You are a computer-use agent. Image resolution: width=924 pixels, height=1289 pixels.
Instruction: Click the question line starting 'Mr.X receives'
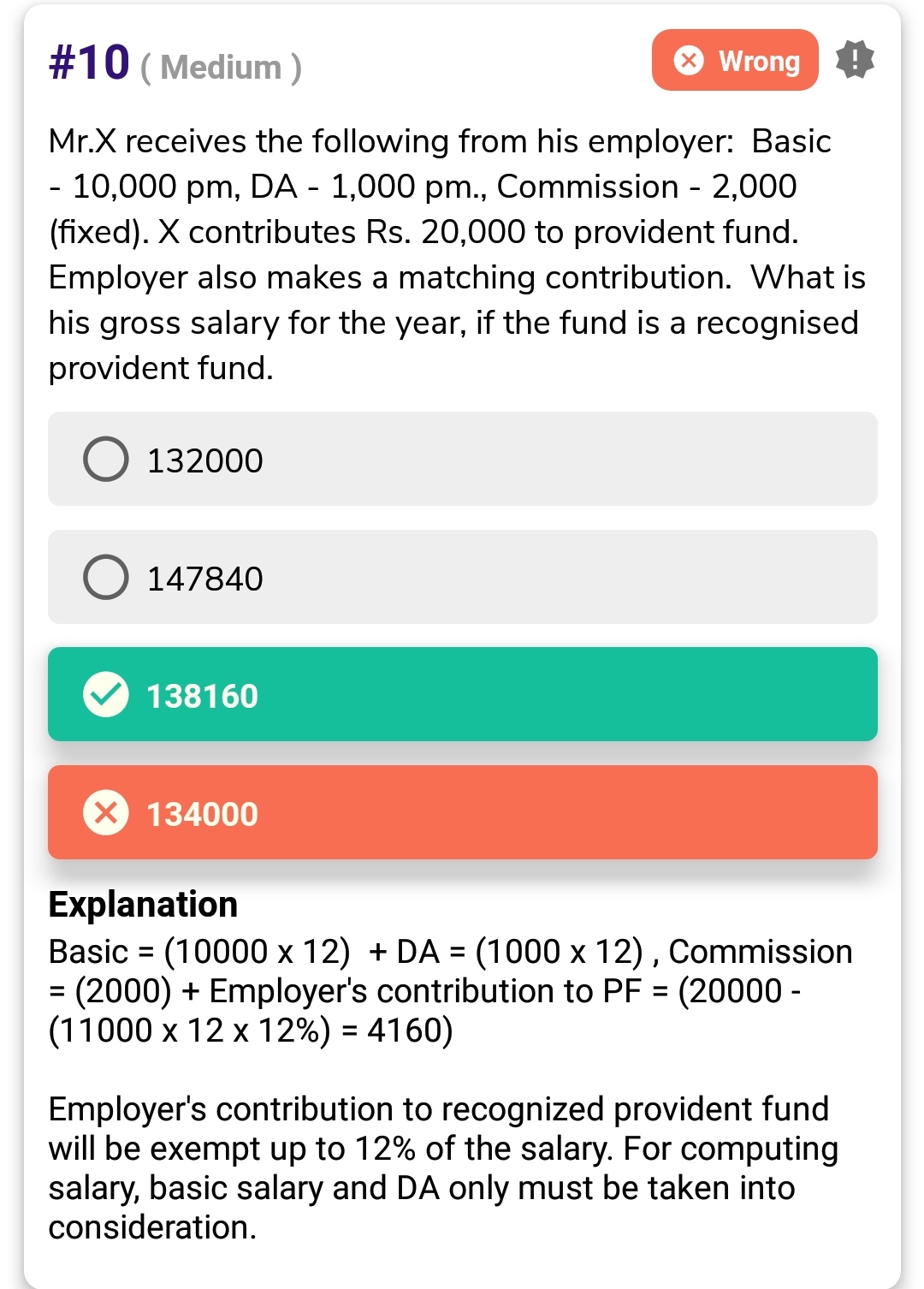pyautogui.click(x=439, y=141)
